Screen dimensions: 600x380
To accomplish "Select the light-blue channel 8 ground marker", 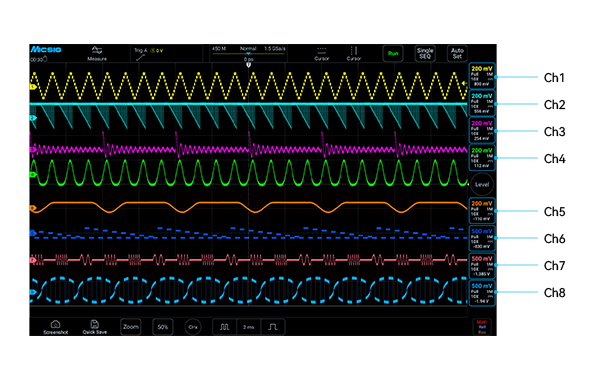I will point(33,292).
